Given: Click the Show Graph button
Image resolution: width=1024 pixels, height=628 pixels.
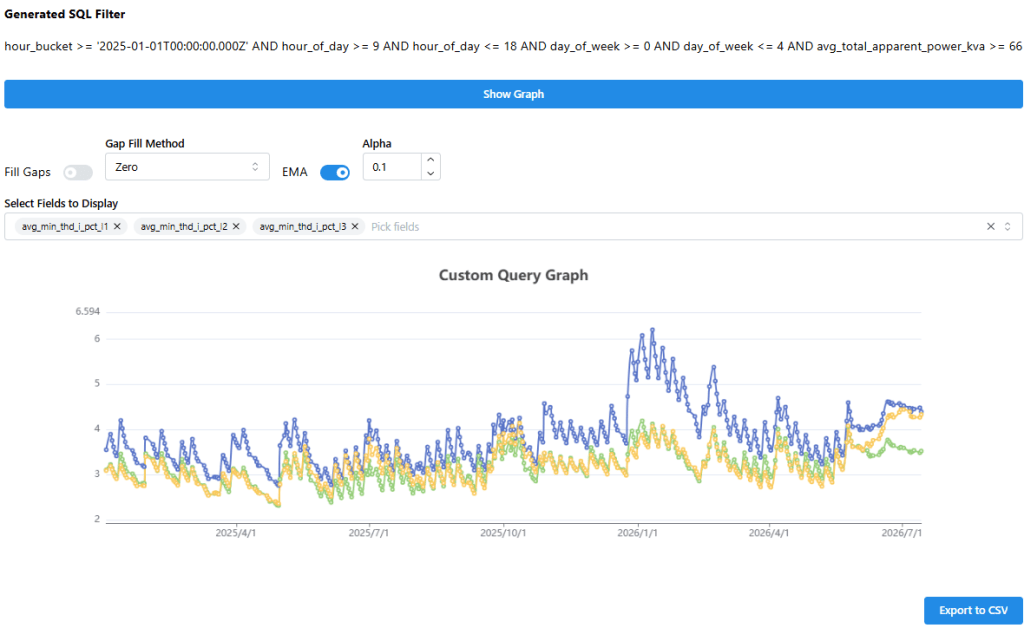Looking at the screenshot, I should tap(513, 94).
